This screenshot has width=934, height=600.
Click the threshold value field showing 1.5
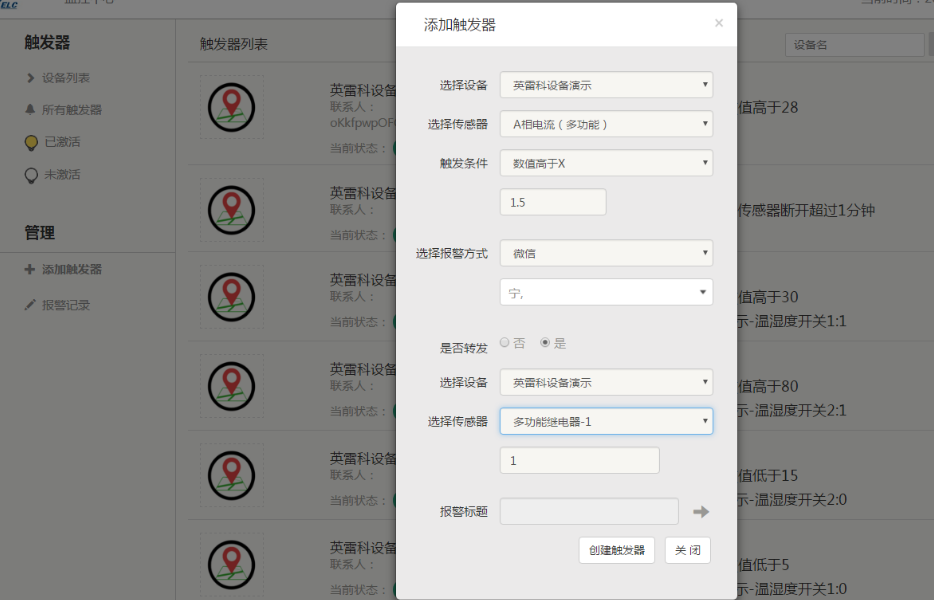553,202
